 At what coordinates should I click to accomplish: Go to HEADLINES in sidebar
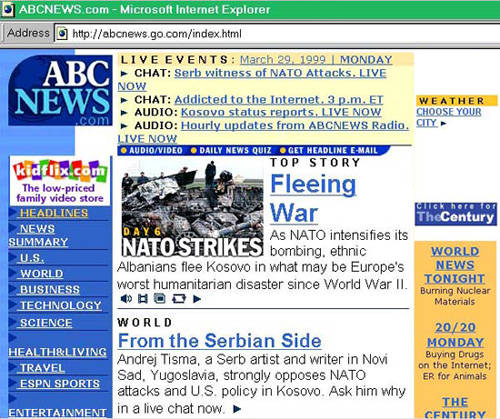coord(54,213)
